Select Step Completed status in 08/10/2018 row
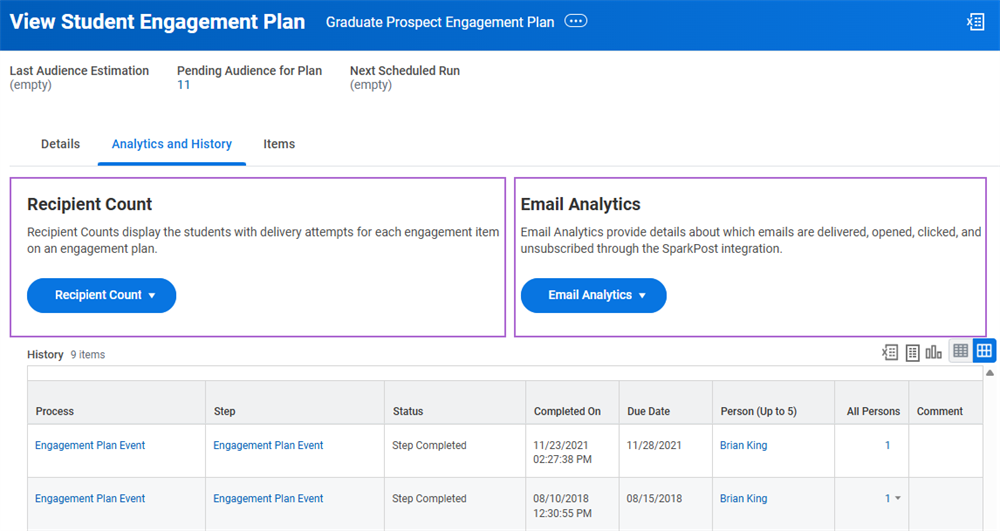The width and height of the screenshot is (1000, 531). [429, 498]
